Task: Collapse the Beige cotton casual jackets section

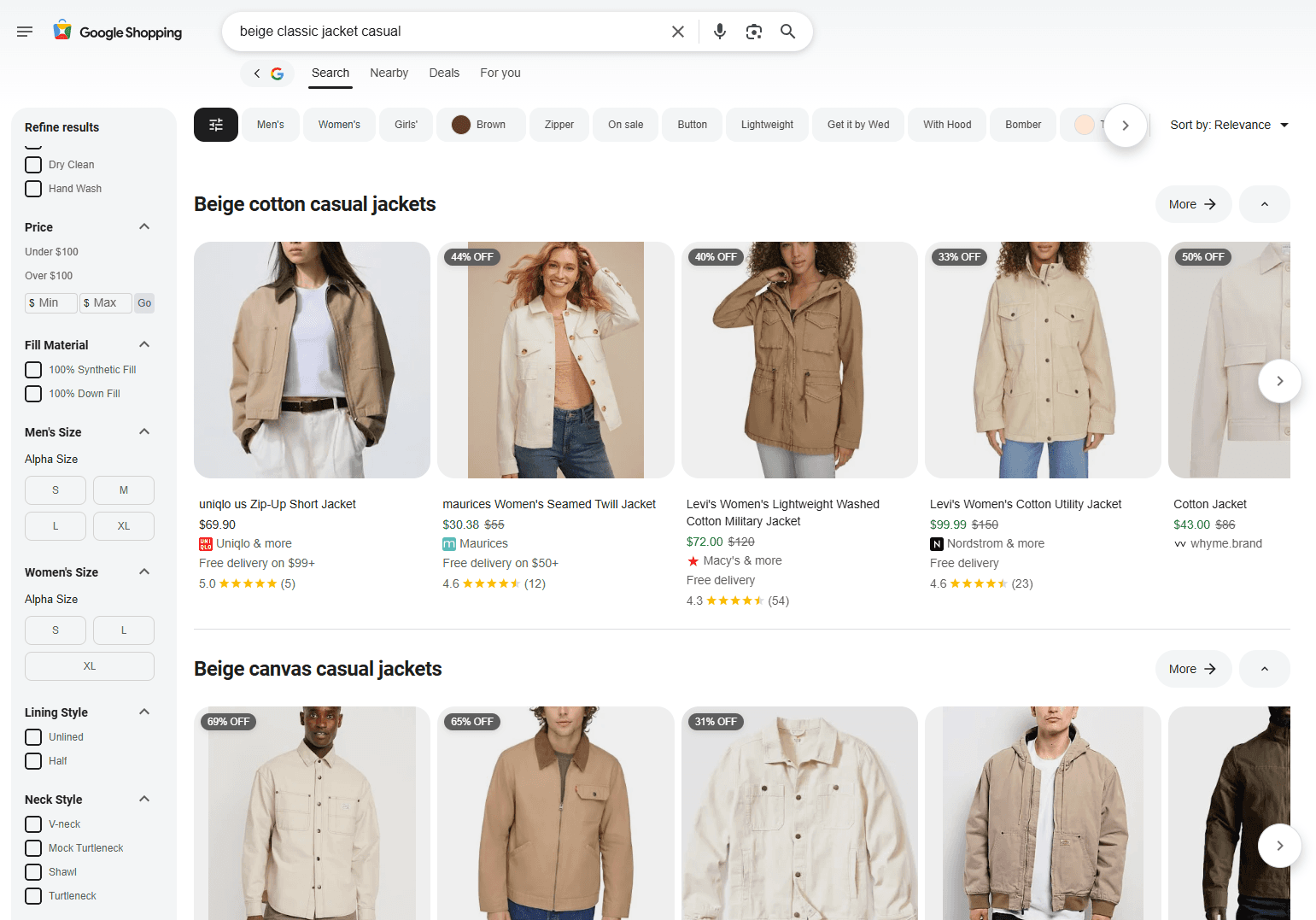Action: tap(1265, 204)
